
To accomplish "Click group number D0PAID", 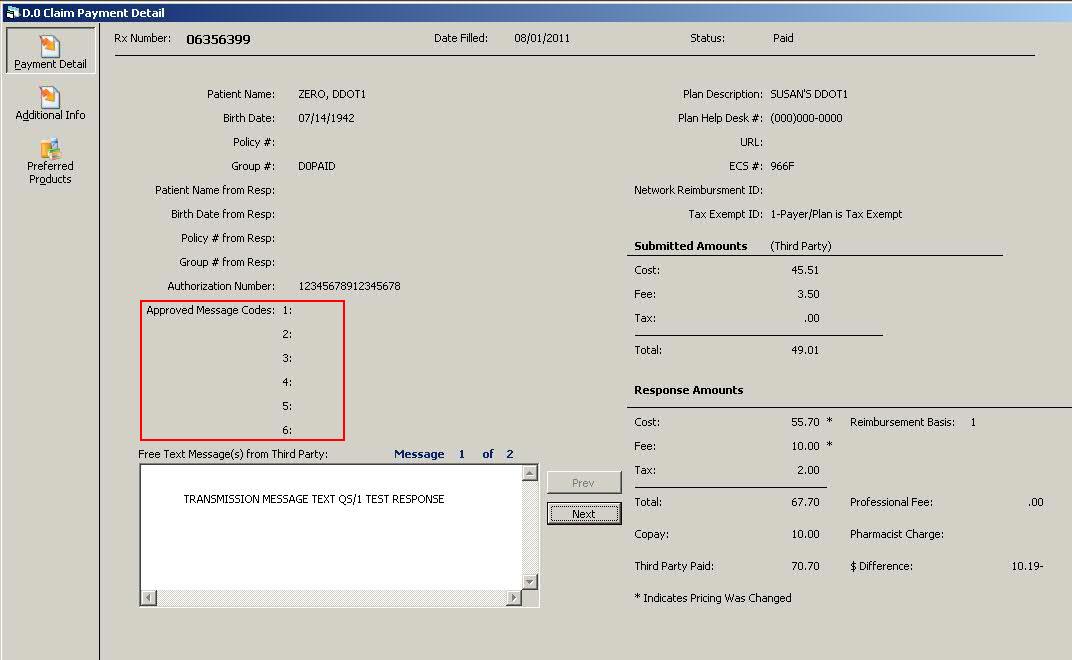I will pyautogui.click(x=317, y=166).
